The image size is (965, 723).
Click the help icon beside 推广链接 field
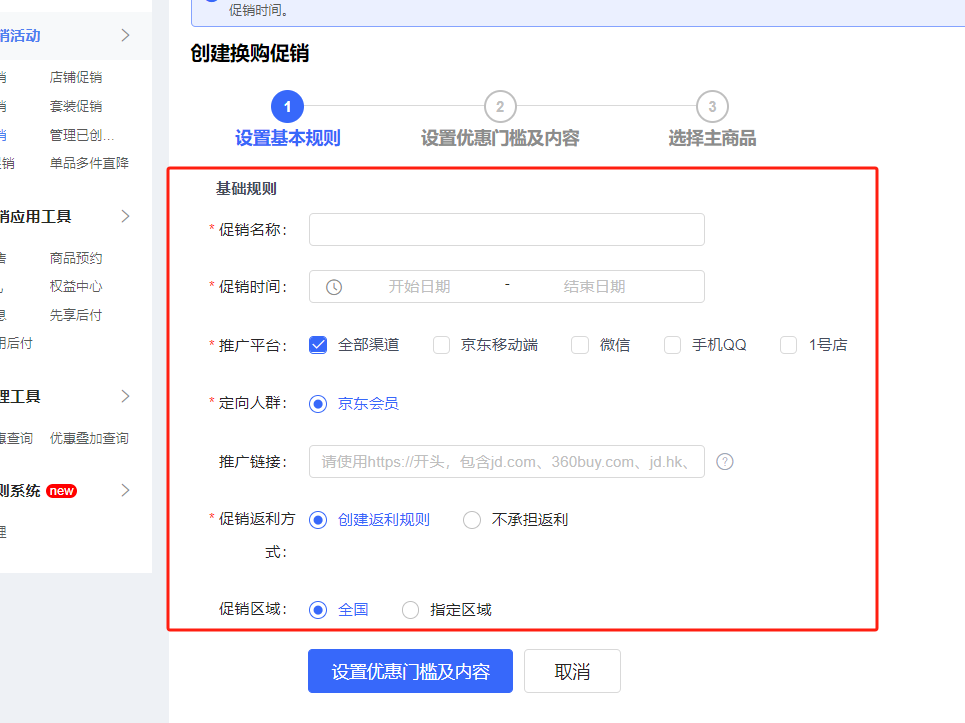click(726, 462)
